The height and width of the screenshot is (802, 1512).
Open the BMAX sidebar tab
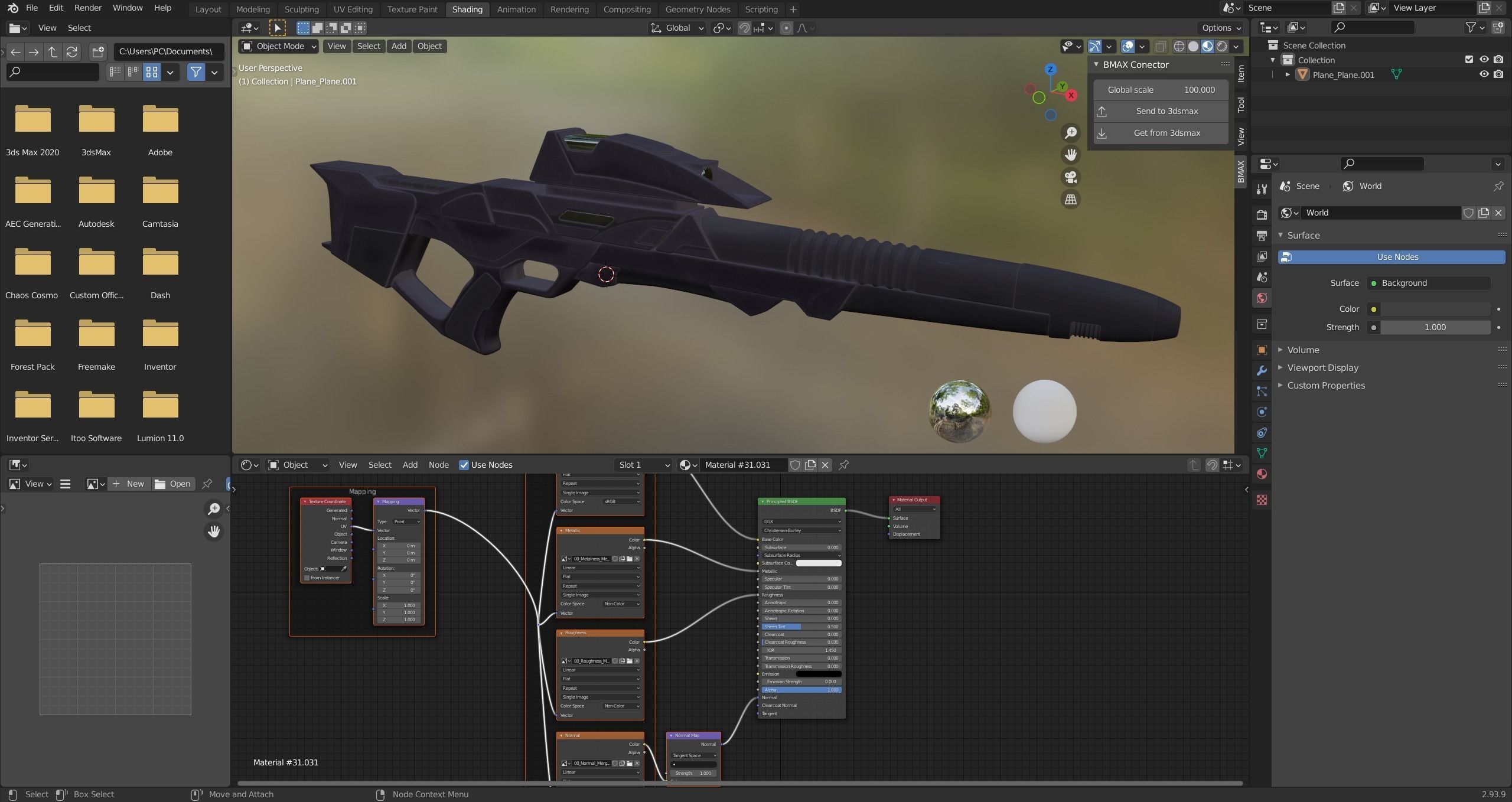click(1240, 171)
